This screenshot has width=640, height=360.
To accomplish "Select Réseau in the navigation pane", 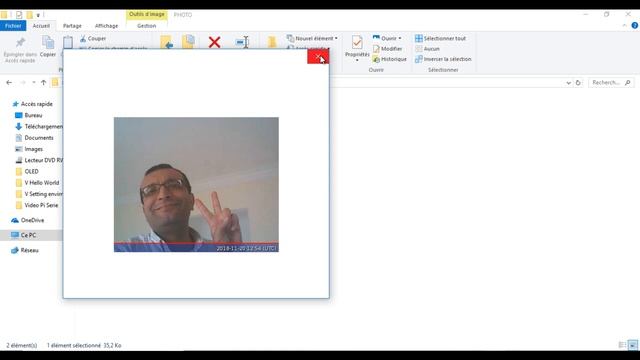I will pyautogui.click(x=25, y=250).
